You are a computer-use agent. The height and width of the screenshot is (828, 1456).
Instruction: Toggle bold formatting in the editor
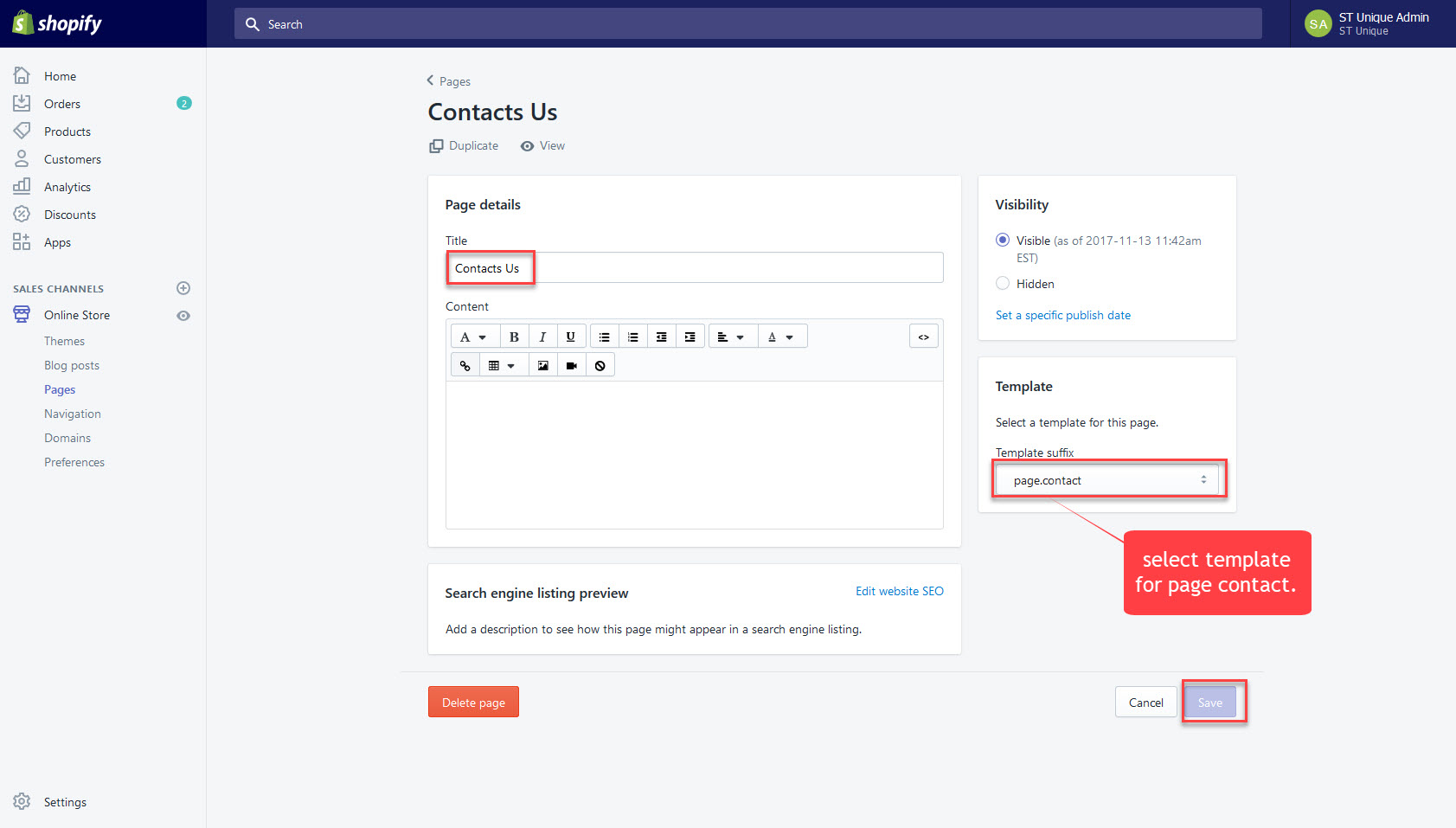point(514,337)
